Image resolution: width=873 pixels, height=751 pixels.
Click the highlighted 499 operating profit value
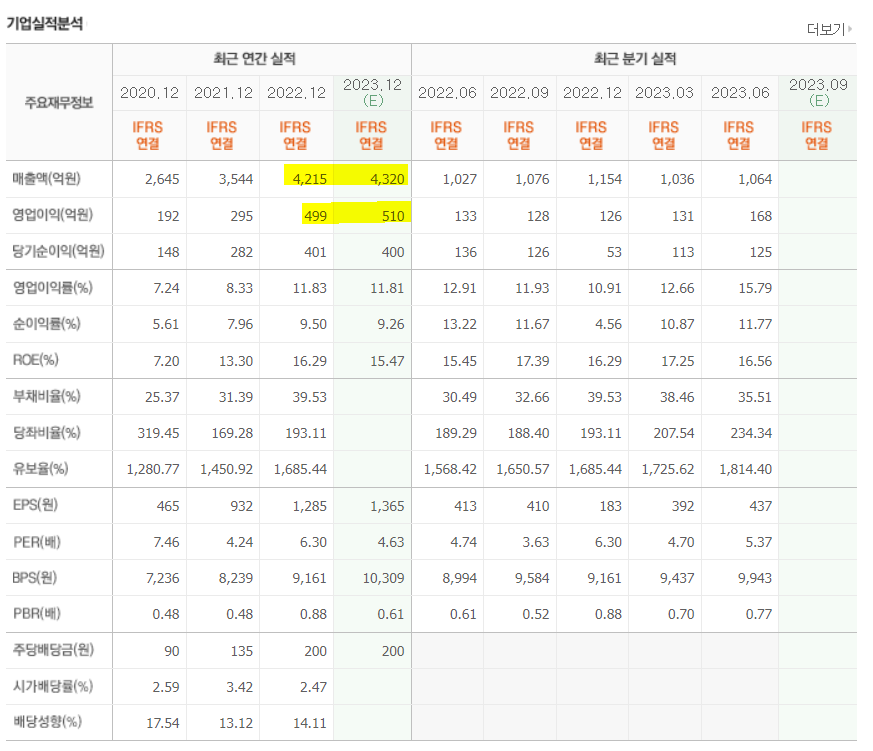pyautogui.click(x=315, y=216)
